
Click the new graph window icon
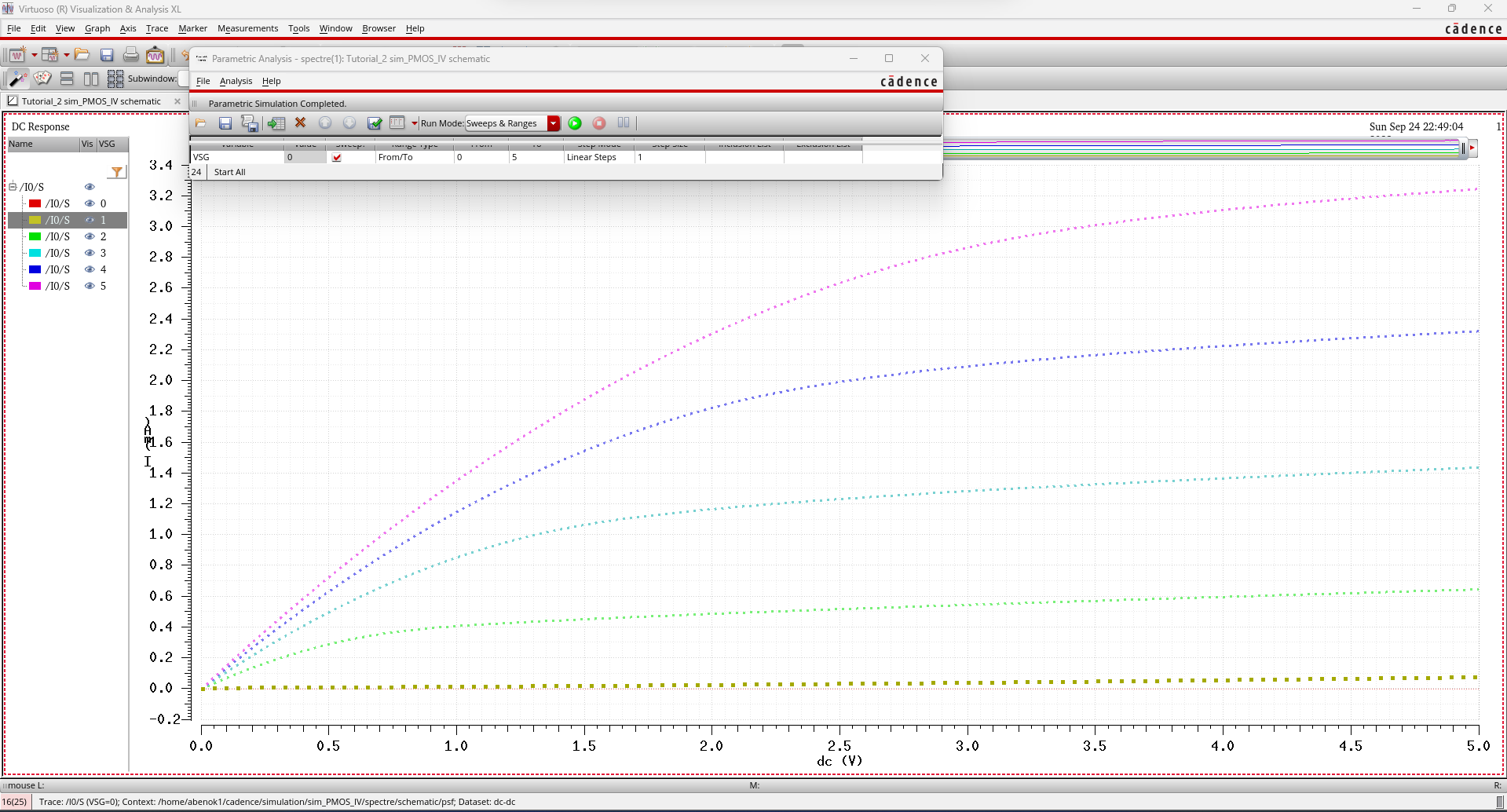coord(18,55)
